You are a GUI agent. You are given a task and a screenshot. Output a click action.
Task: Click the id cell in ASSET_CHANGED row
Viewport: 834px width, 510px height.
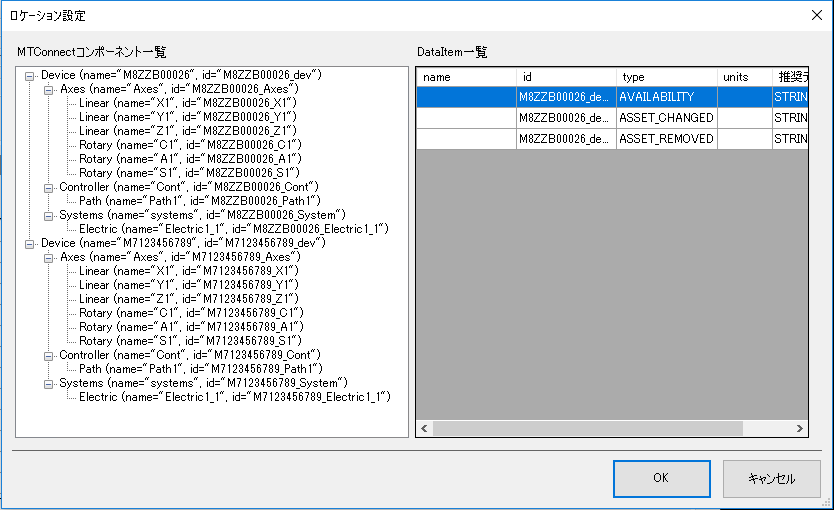(x=566, y=118)
